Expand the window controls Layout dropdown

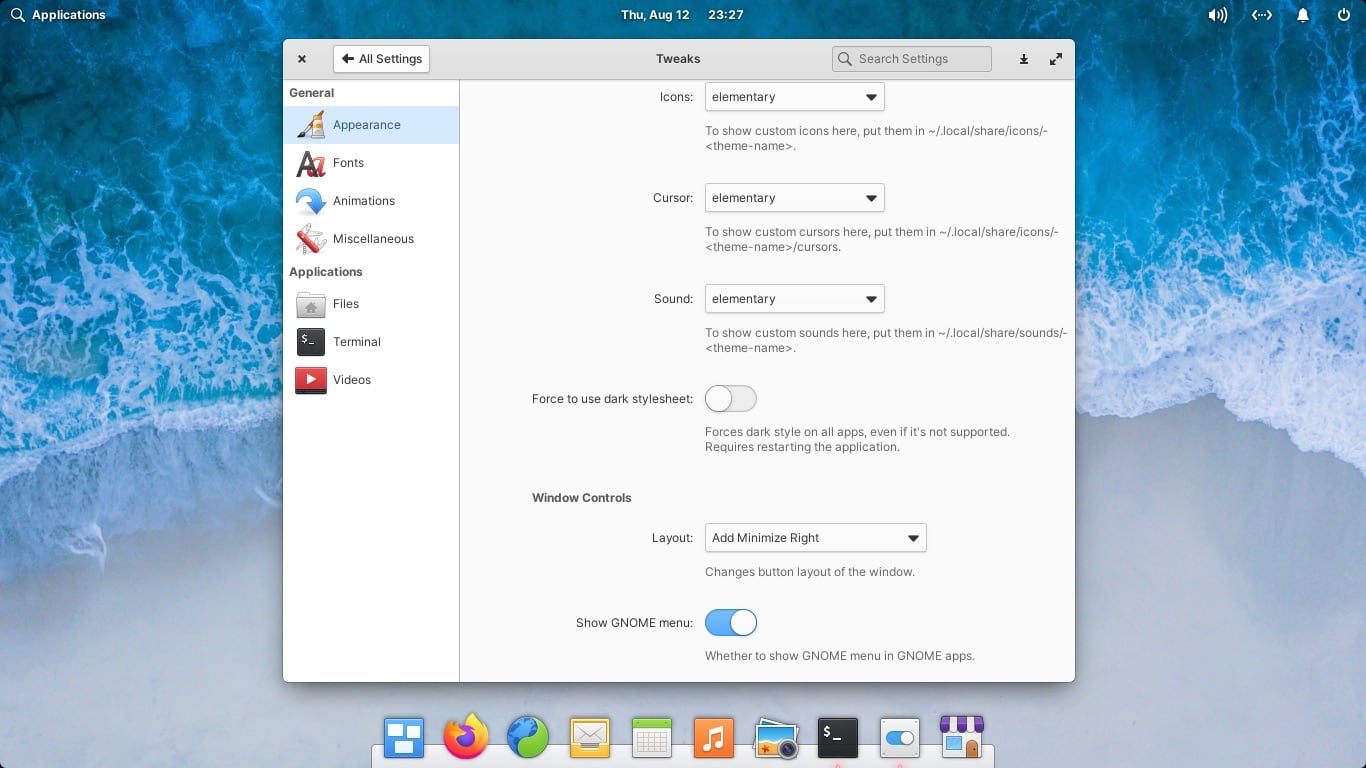815,537
